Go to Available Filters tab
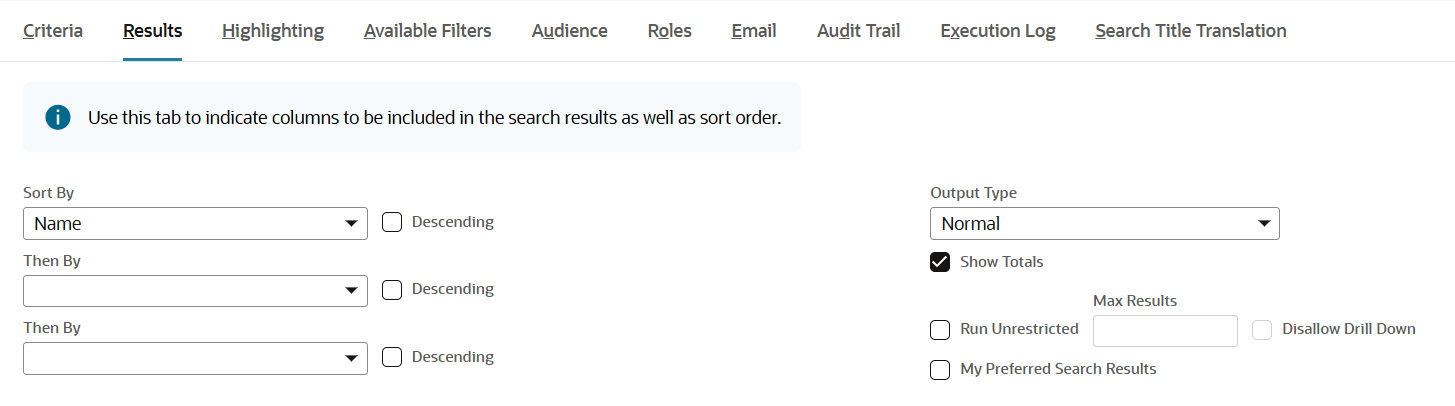This screenshot has width=1455, height=406. point(427,31)
